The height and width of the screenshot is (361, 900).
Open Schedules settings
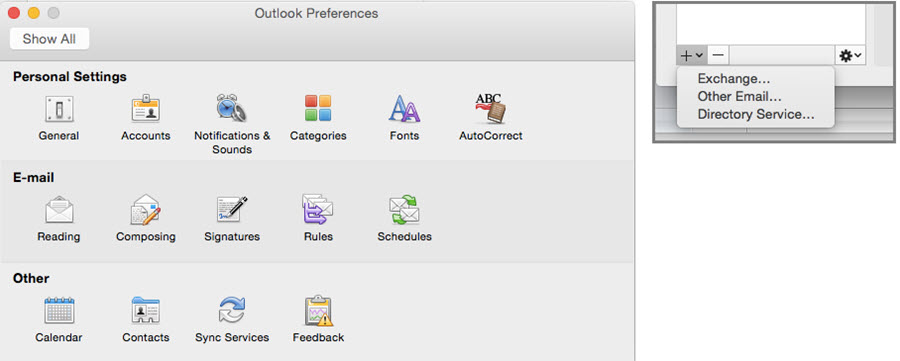(x=404, y=209)
